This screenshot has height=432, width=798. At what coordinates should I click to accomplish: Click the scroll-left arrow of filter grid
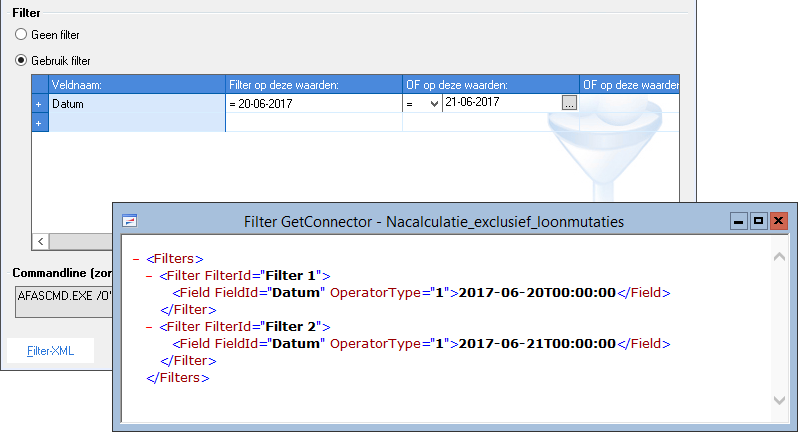pyautogui.click(x=41, y=241)
